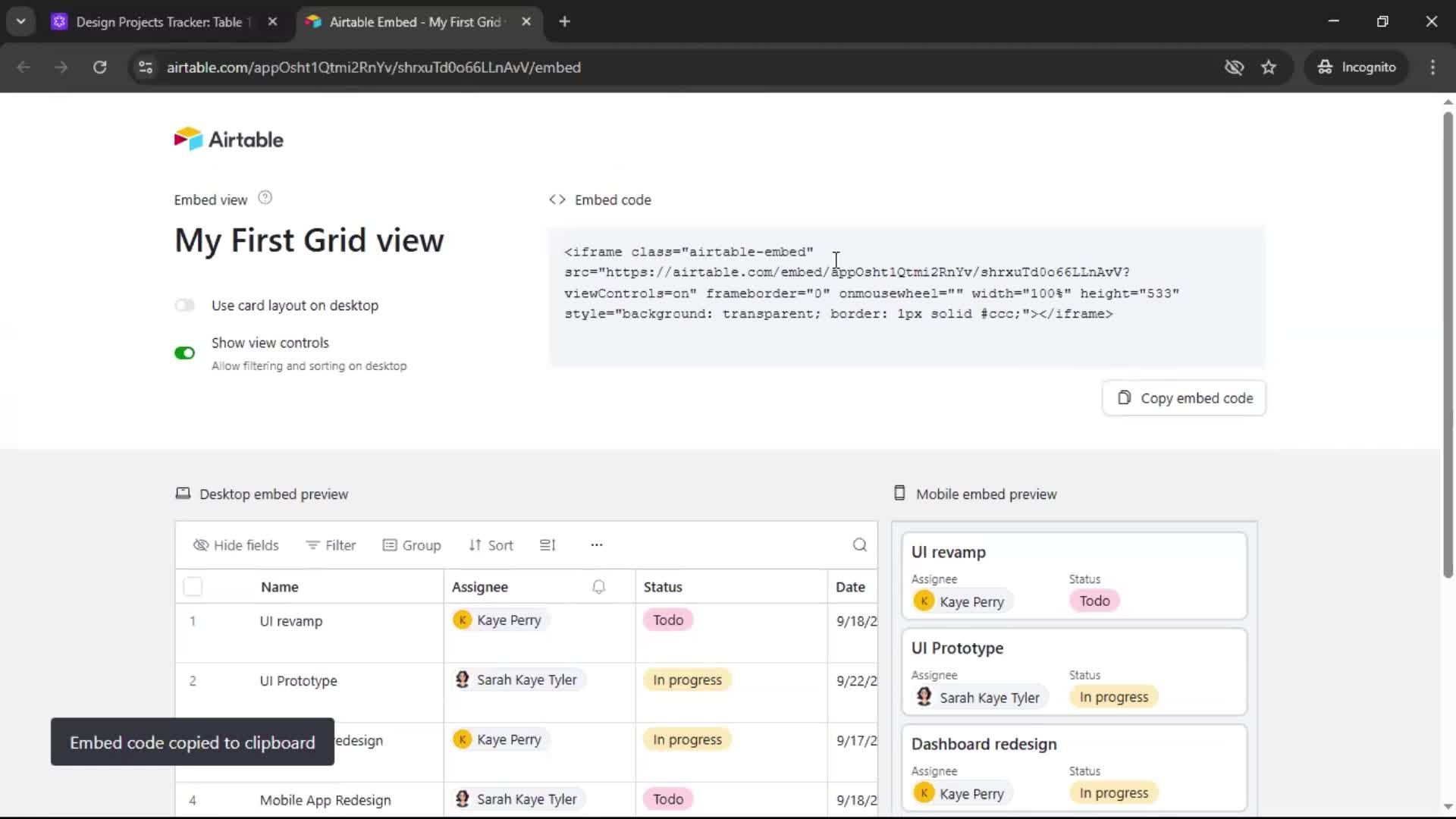Viewport: 1456px width, 819px height.
Task: Click the Incognito indicator
Action: 1357,67
